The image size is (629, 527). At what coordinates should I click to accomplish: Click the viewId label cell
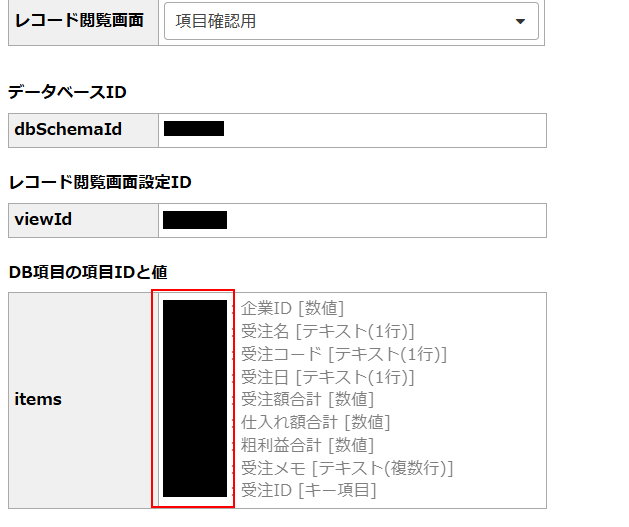click(83, 221)
